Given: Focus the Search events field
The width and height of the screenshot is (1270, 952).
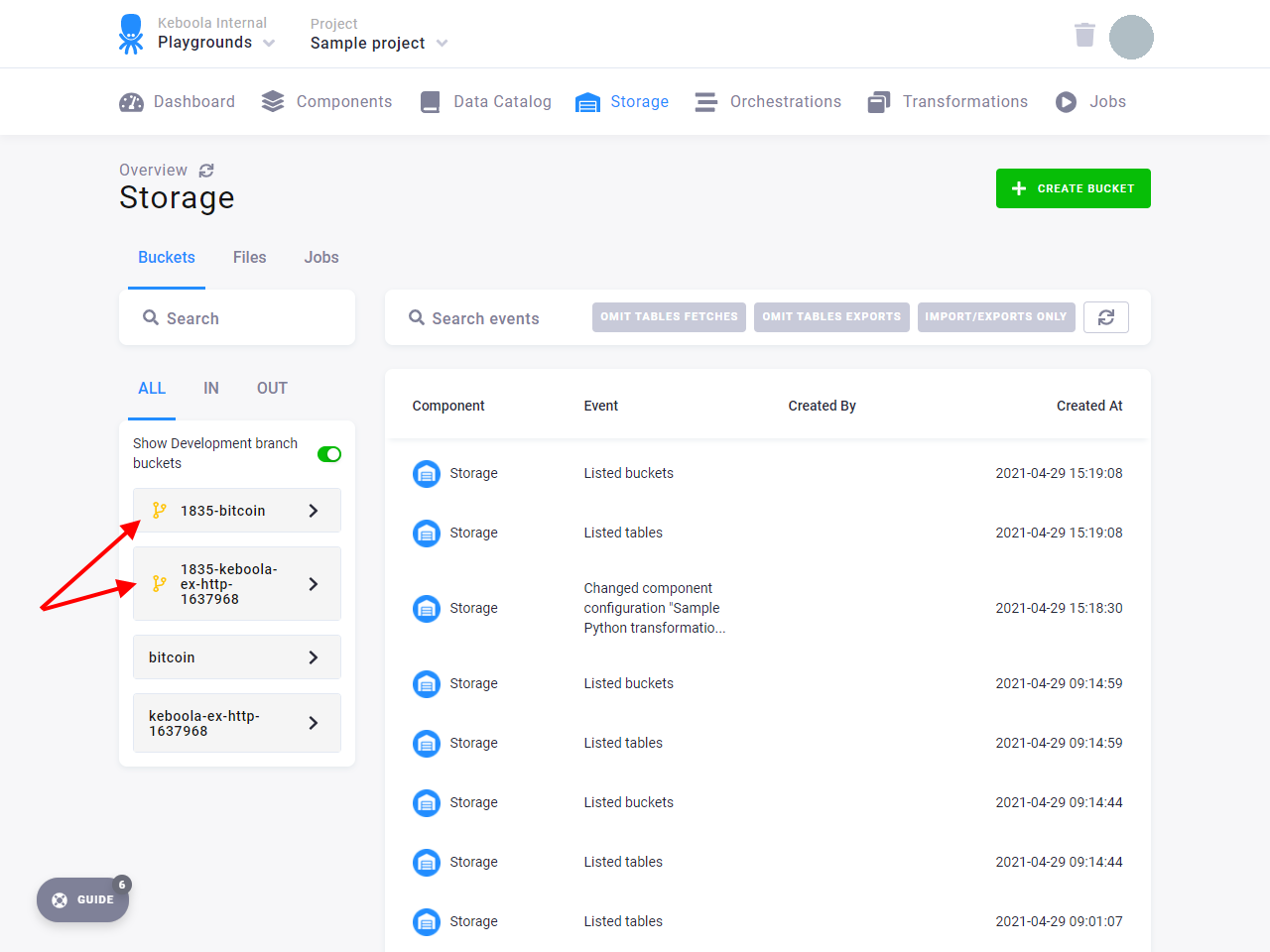Looking at the screenshot, I should [x=486, y=317].
